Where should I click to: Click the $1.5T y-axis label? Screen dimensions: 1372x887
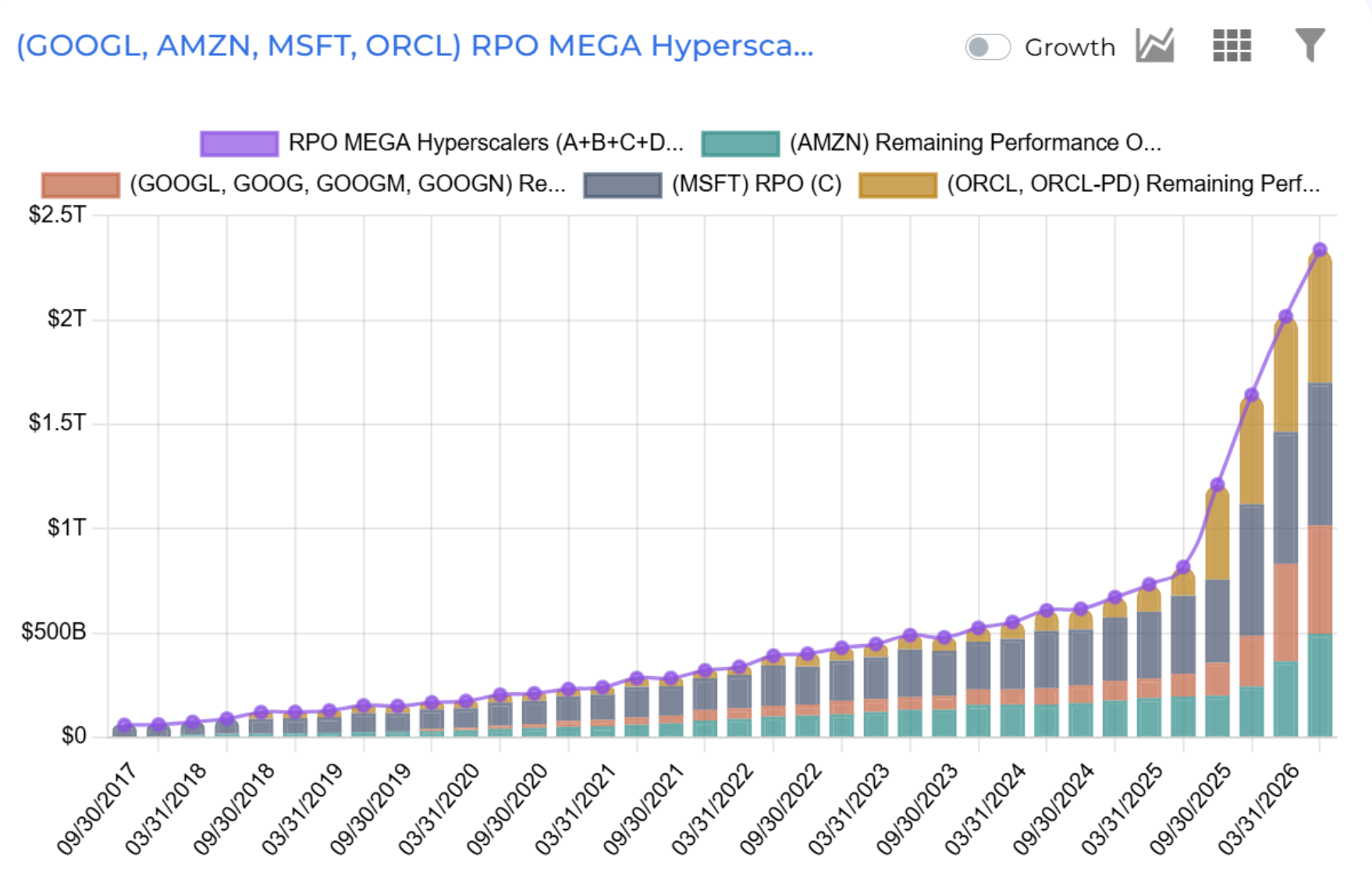pos(57,423)
